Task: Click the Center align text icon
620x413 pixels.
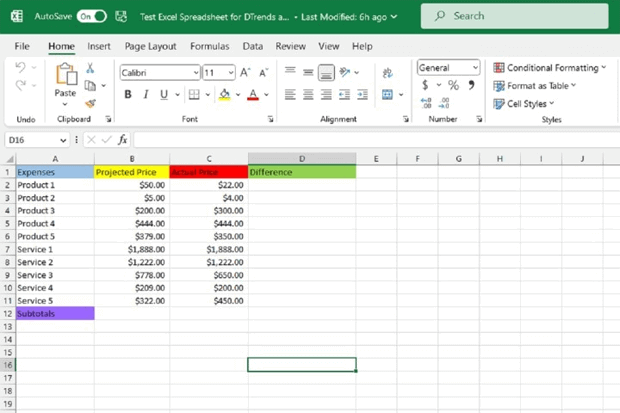Action: [x=307, y=95]
